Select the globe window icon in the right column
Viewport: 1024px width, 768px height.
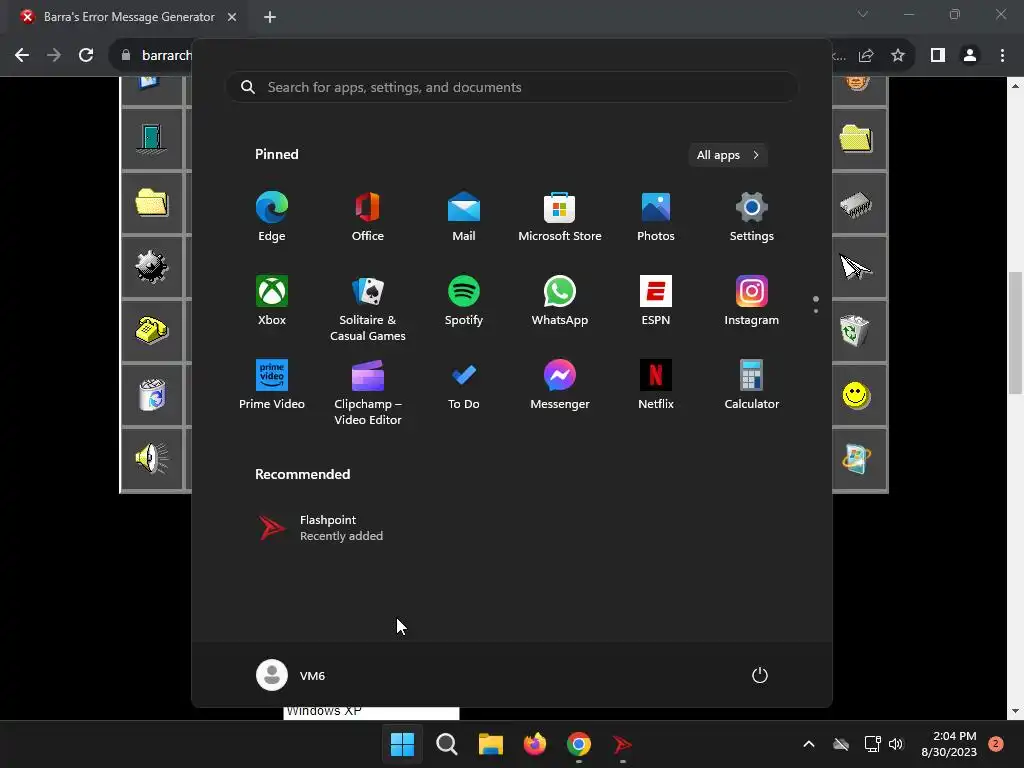[856, 458]
